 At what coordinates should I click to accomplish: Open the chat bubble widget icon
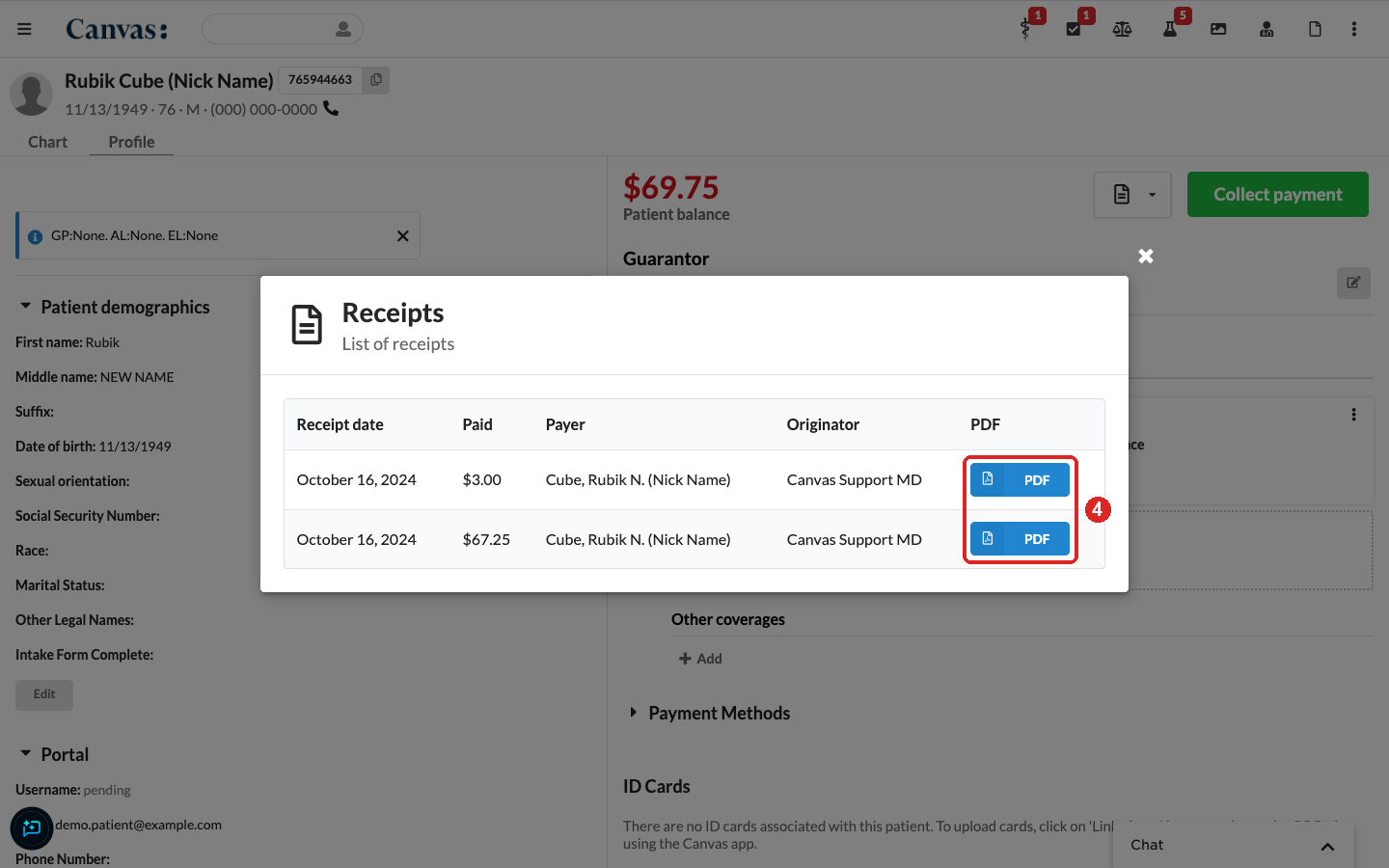tap(31, 827)
